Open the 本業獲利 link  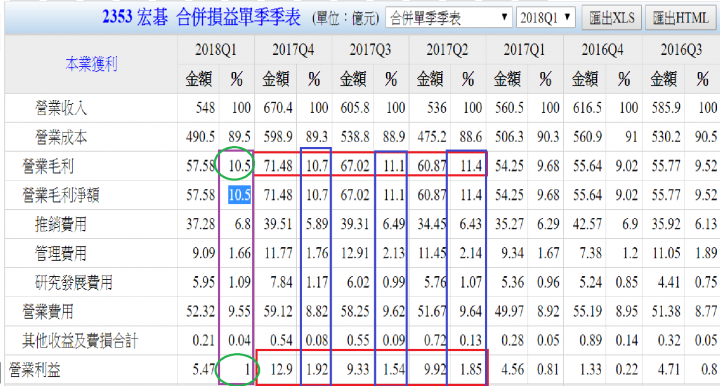coord(91,64)
